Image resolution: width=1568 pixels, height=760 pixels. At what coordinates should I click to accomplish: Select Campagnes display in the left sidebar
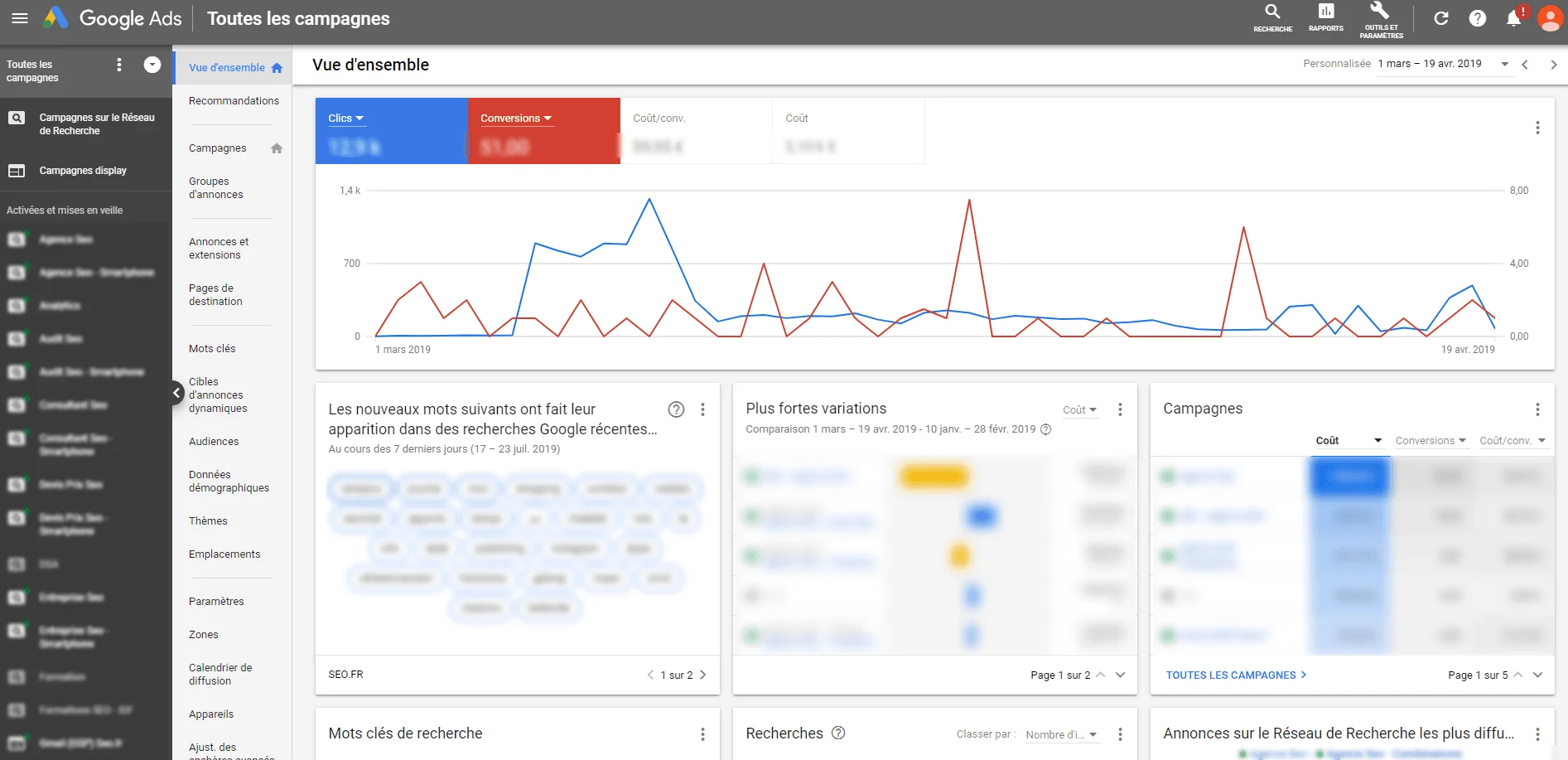point(83,171)
